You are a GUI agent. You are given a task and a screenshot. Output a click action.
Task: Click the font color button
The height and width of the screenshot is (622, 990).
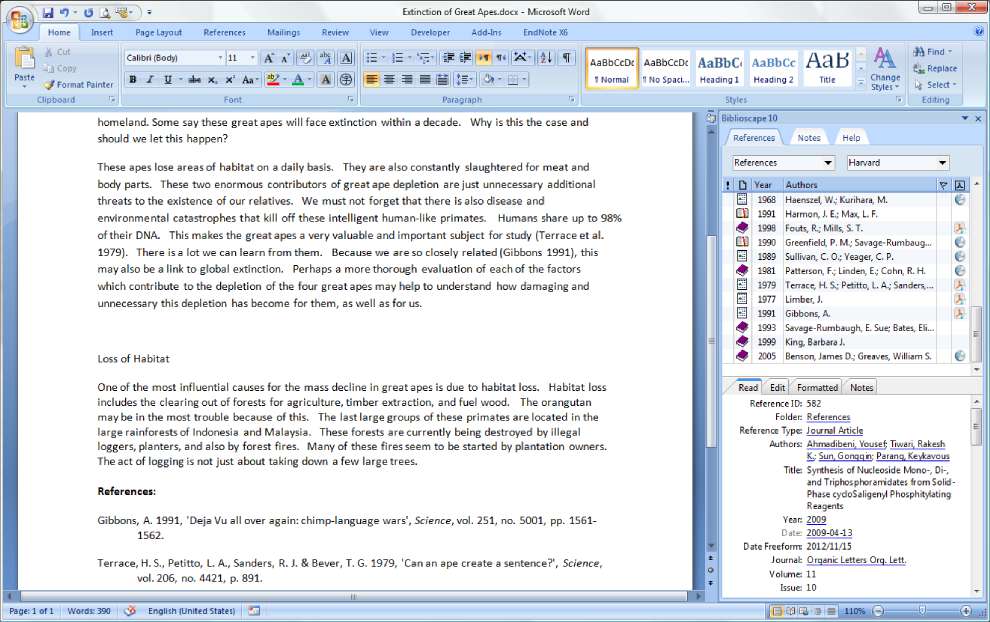(298, 80)
